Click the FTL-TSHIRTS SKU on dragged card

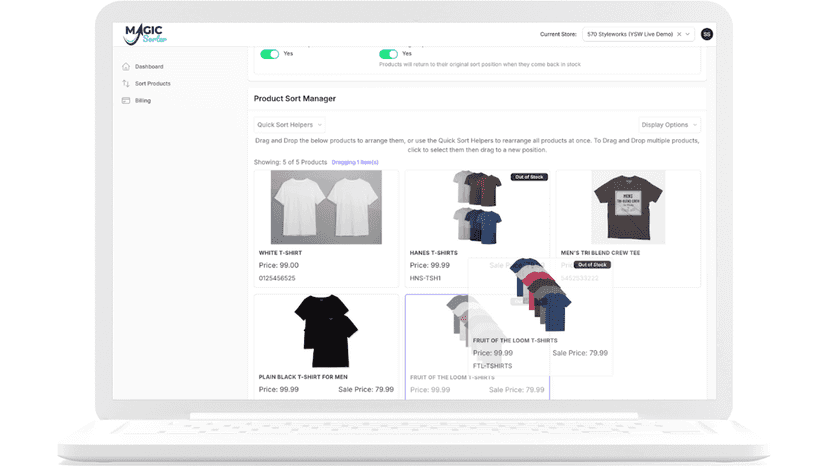click(492, 366)
